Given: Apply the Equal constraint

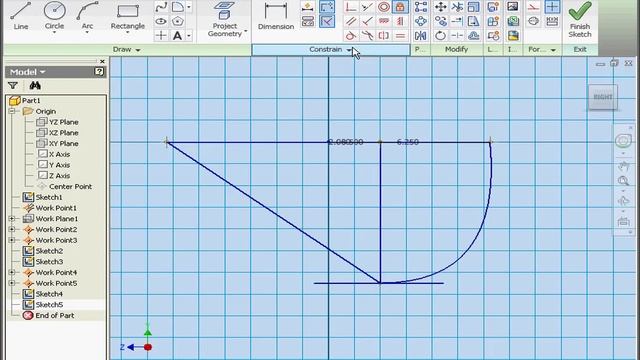Looking at the screenshot, I should coord(400,36).
